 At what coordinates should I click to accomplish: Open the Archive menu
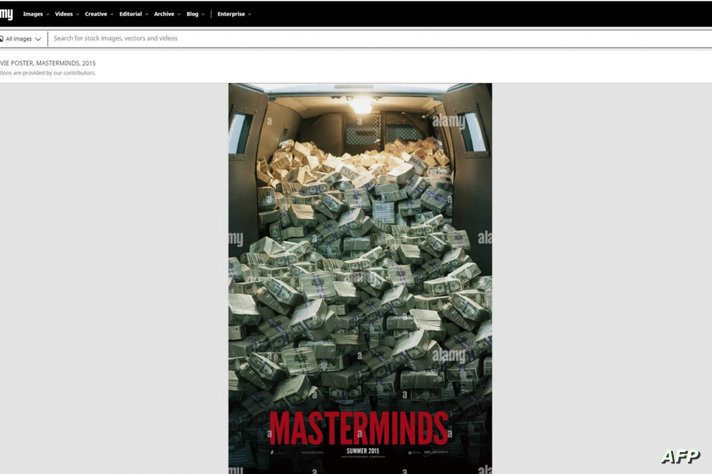coord(167,14)
